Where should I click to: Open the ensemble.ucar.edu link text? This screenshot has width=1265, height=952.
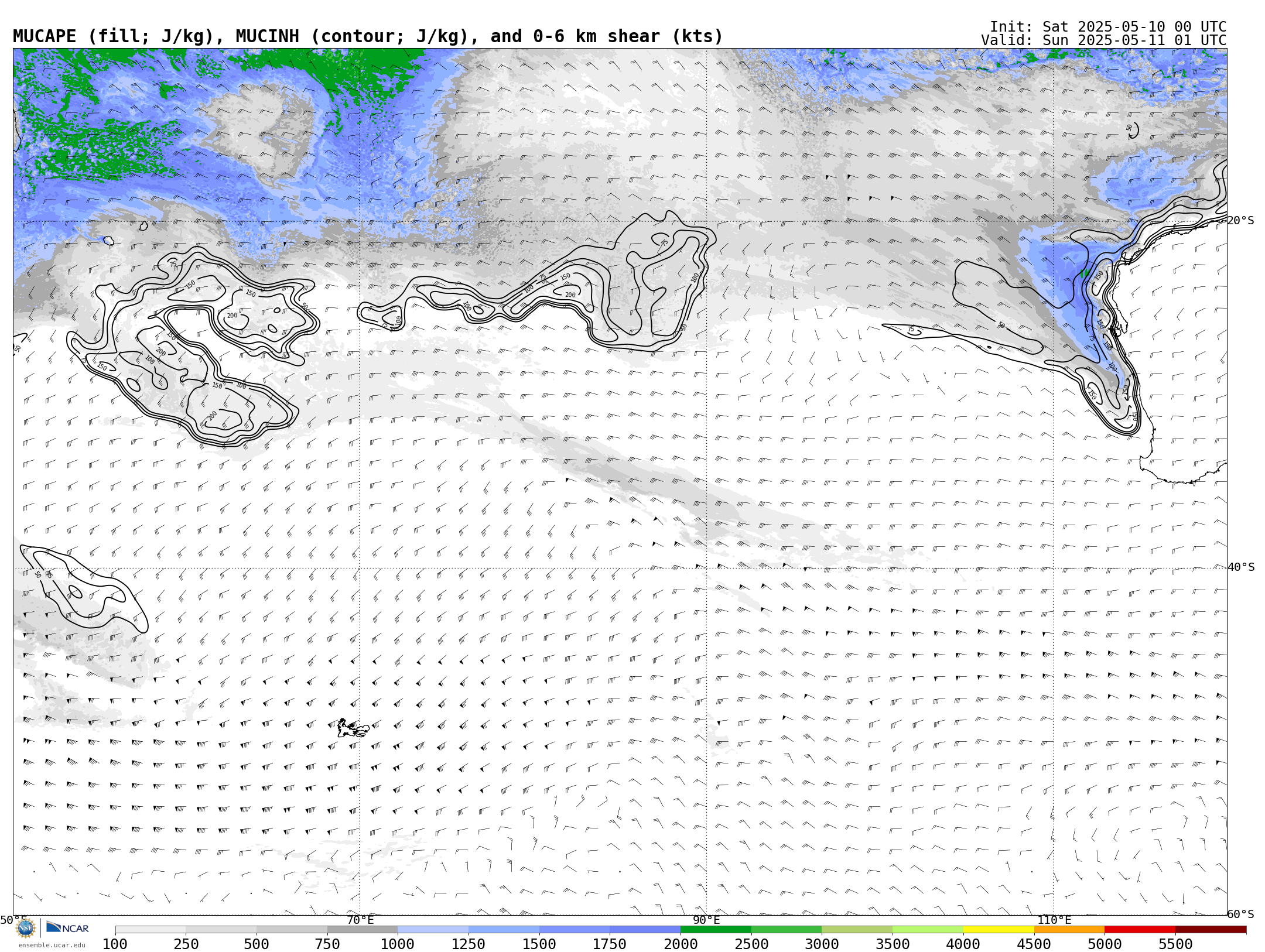click(52, 945)
